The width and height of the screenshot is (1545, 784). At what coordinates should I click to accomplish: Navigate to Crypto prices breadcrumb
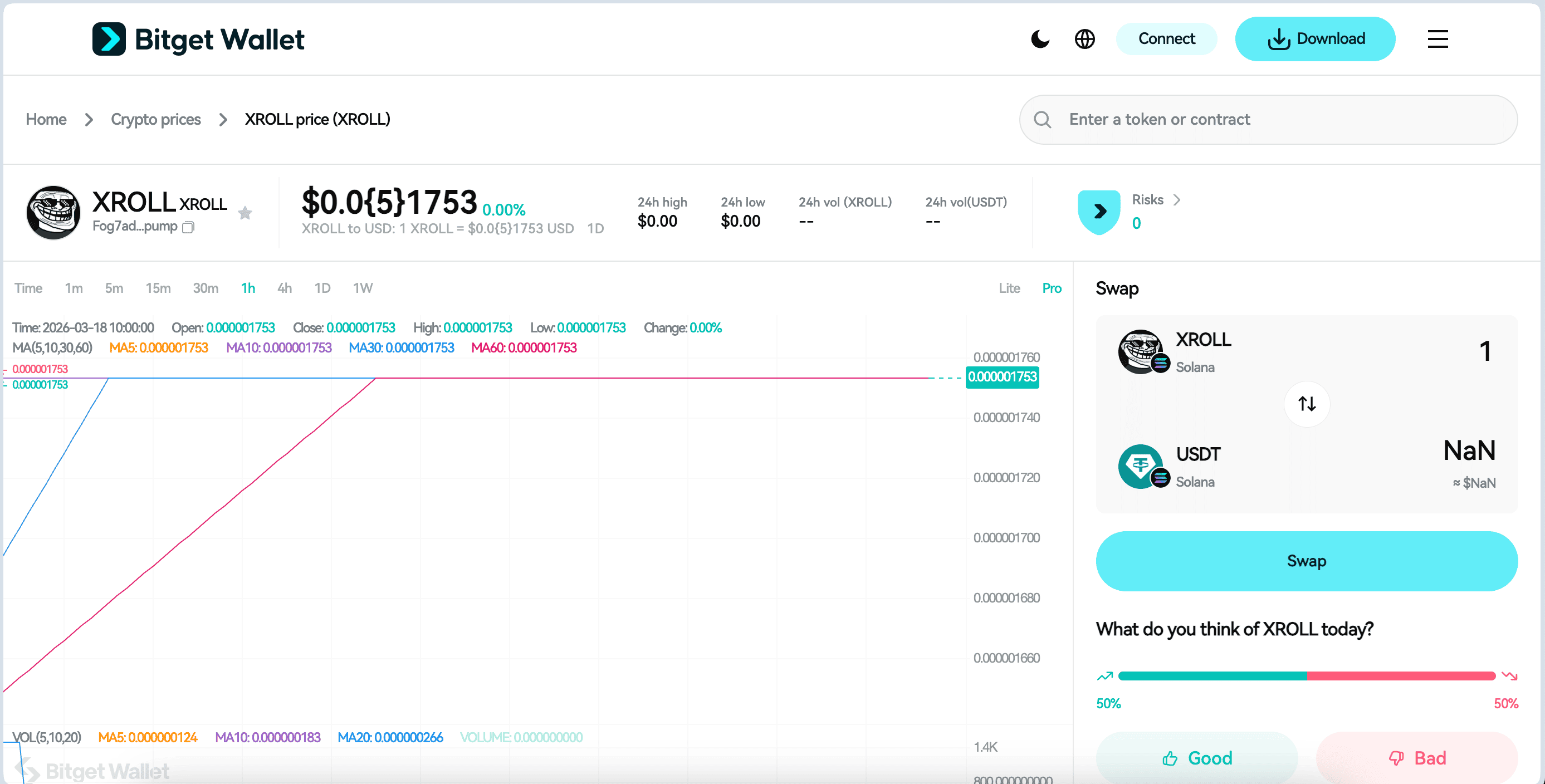click(156, 119)
